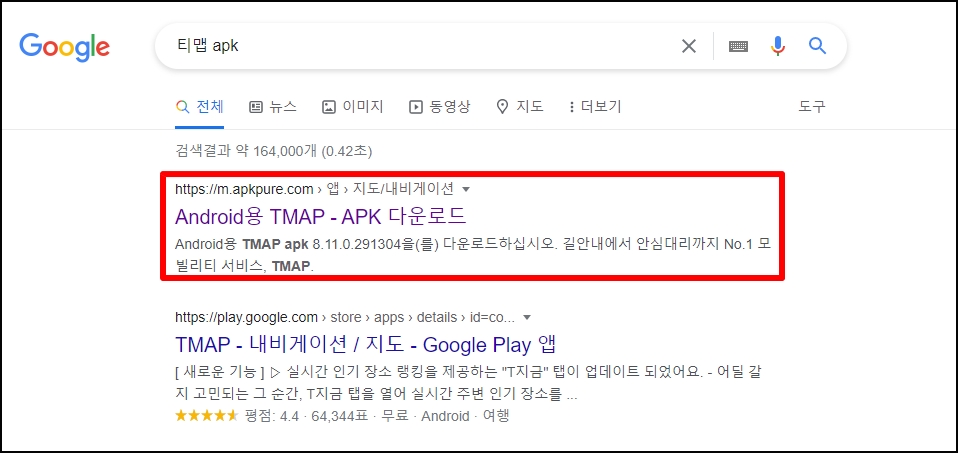Click the Google Play snippet '새로운 기능'
The height and width of the screenshot is (453, 958).
pyautogui.click(x=219, y=372)
